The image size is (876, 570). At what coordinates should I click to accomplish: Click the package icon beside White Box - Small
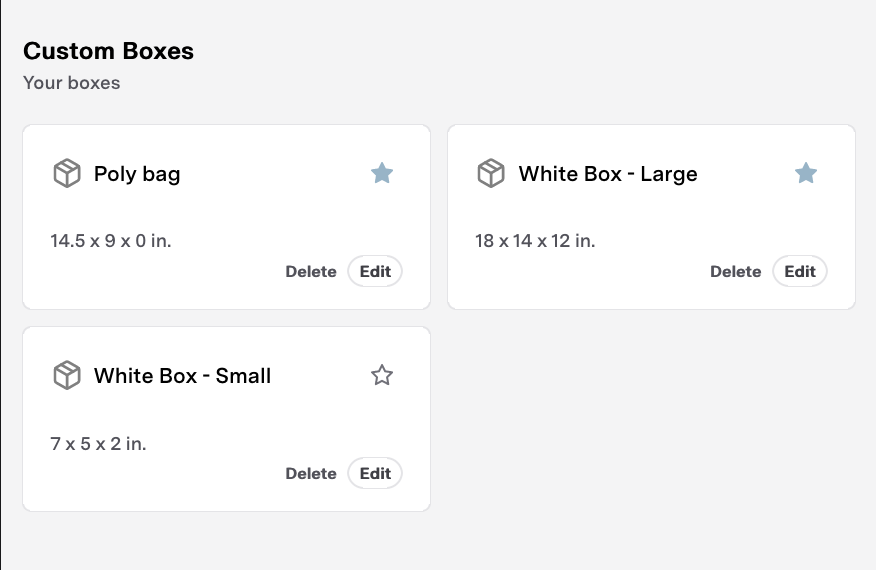tap(66, 375)
